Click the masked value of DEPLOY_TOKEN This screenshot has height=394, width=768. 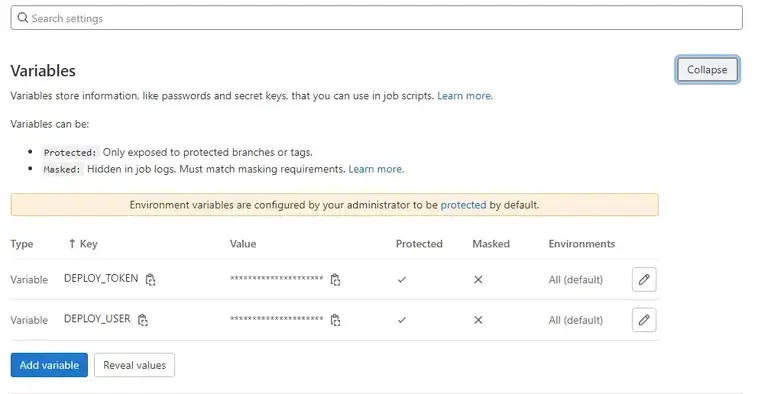[277, 279]
